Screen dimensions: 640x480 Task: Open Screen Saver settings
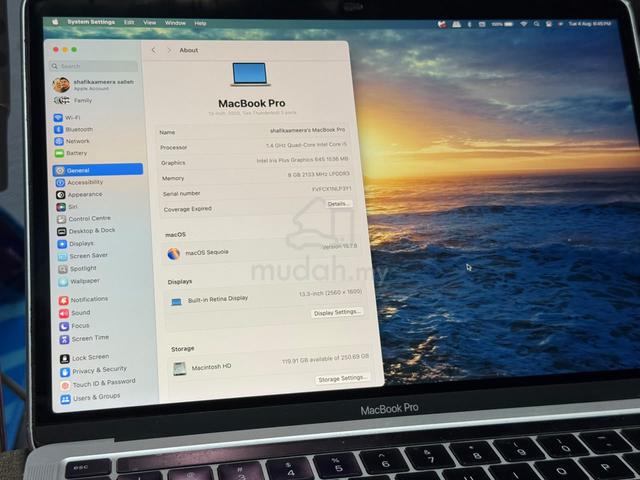coord(83,256)
